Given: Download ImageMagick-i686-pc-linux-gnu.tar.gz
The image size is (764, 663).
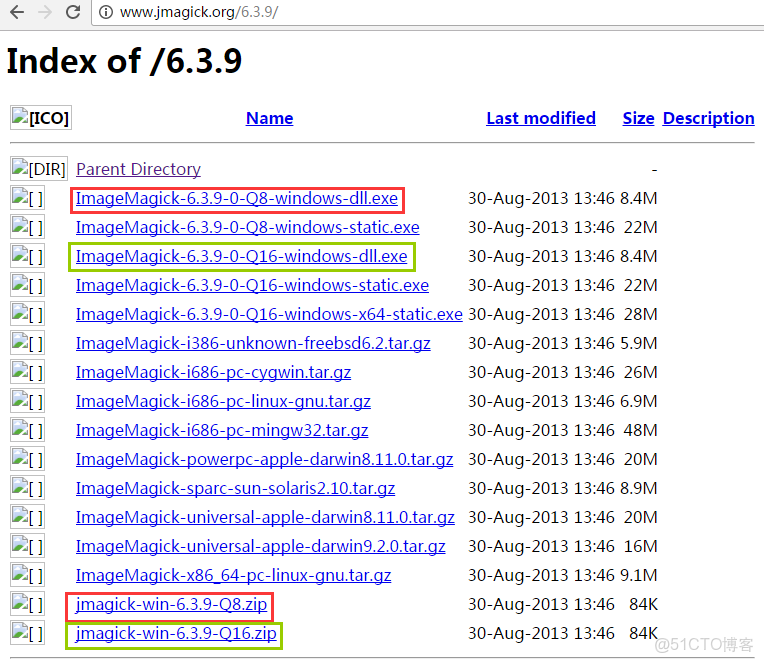Looking at the screenshot, I should (x=223, y=401).
